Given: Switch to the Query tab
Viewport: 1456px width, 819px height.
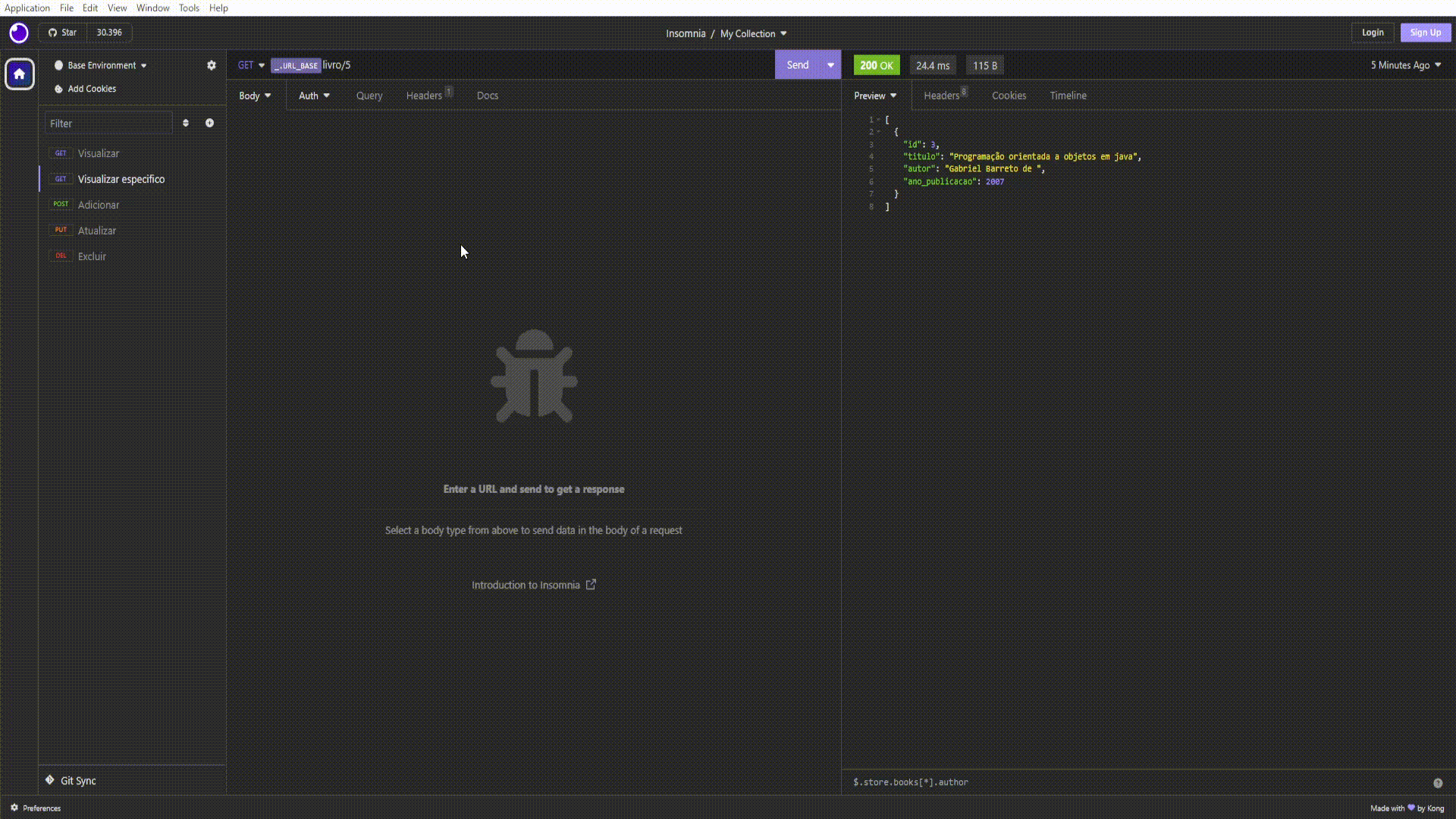Looking at the screenshot, I should click(x=369, y=96).
